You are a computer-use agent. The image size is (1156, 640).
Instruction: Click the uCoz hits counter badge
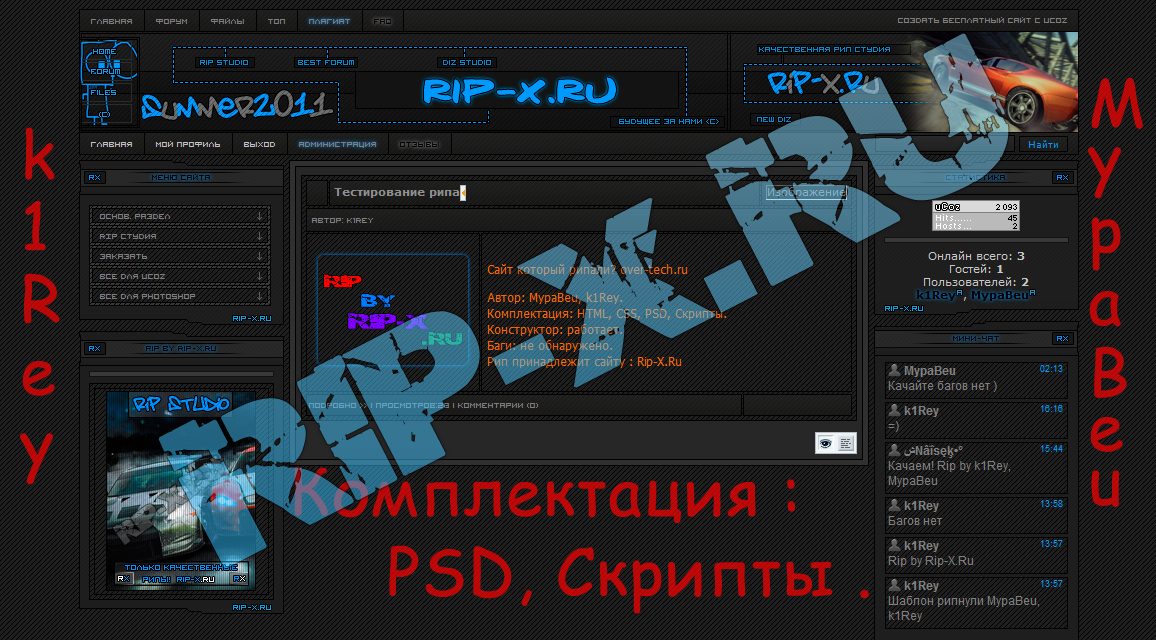click(x=975, y=216)
